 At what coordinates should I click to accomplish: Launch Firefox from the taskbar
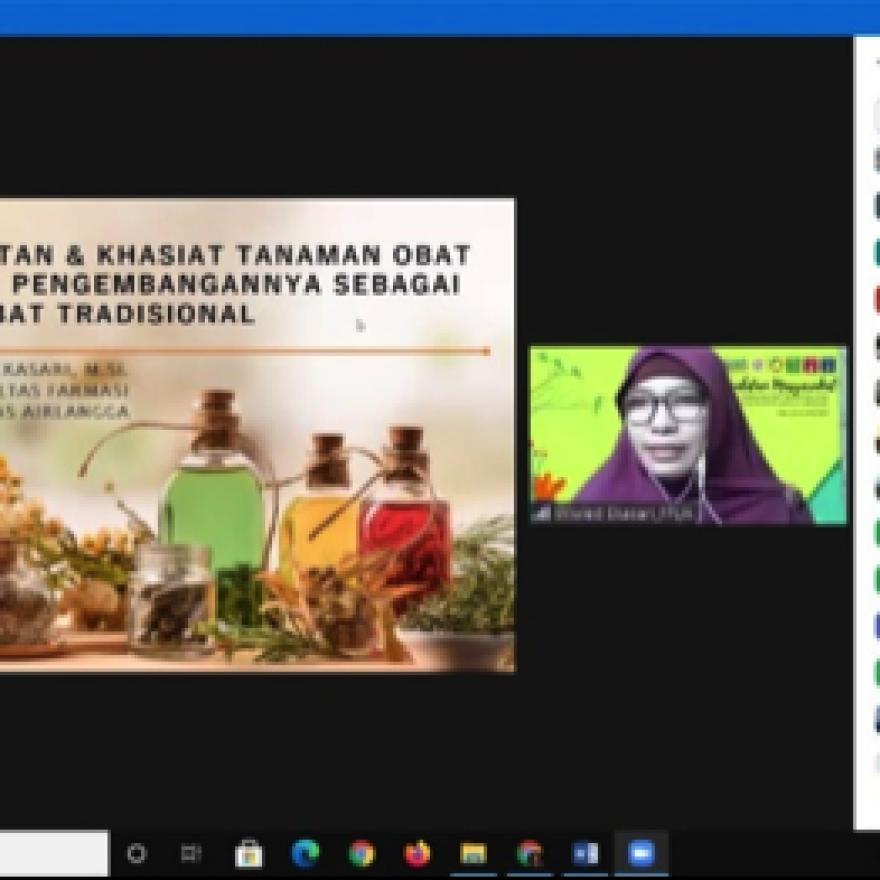pos(417,854)
